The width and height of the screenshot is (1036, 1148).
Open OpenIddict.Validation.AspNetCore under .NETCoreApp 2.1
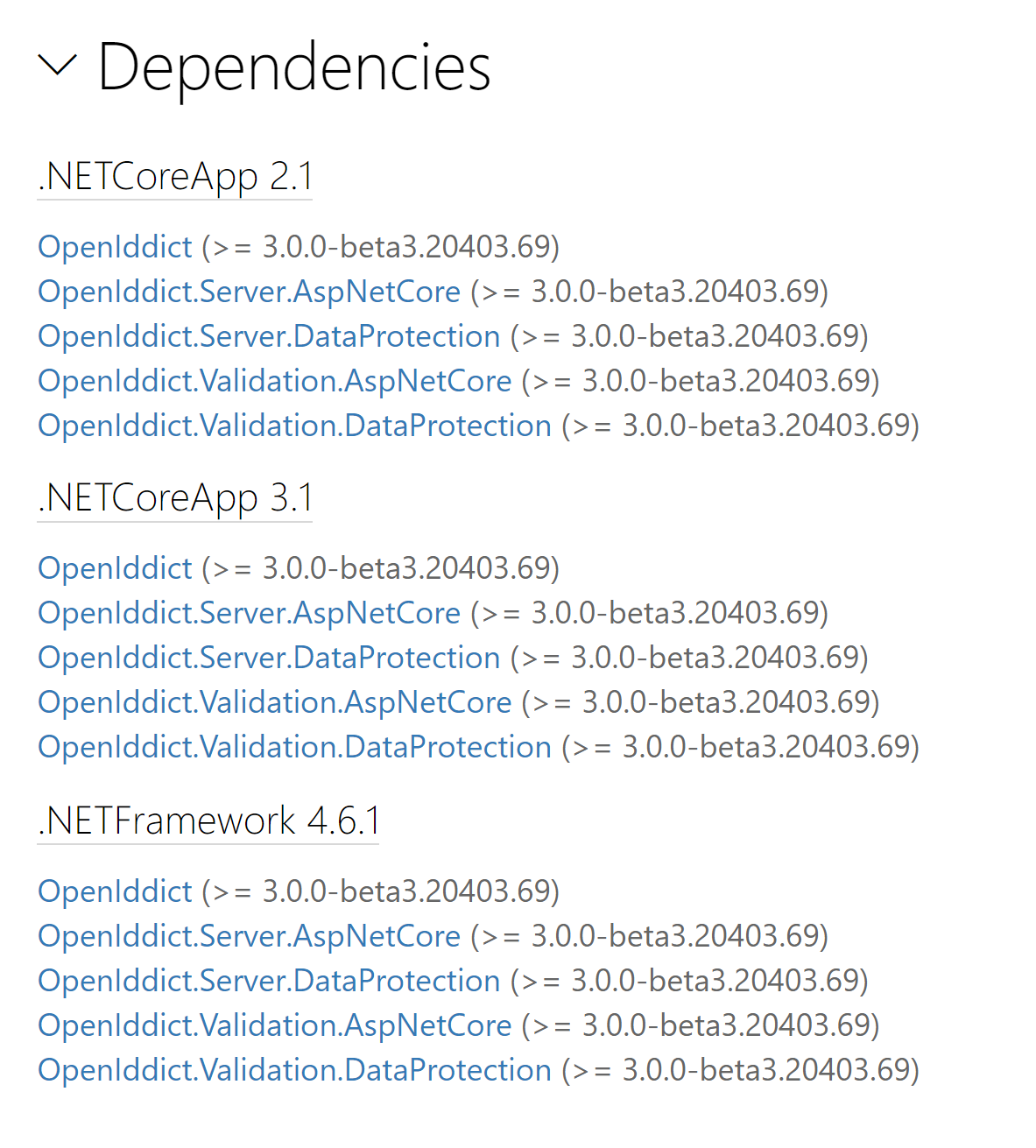tap(274, 381)
